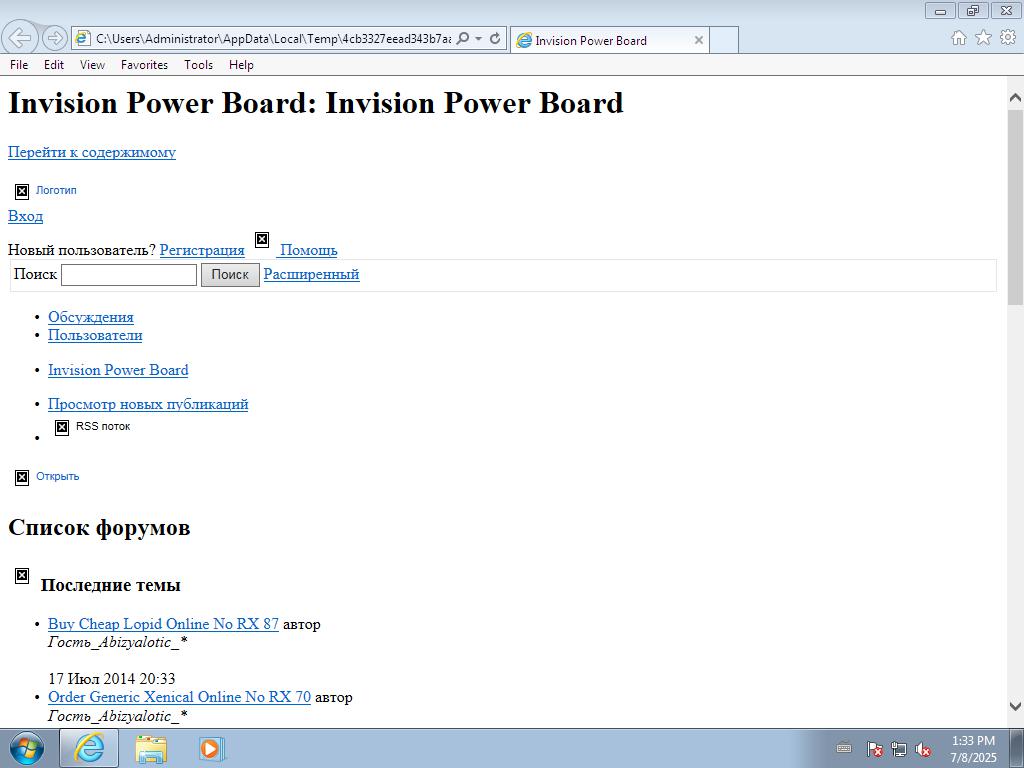The width and height of the screenshot is (1024, 768).
Task: Click the browser Forward arrow button
Action: (55, 38)
